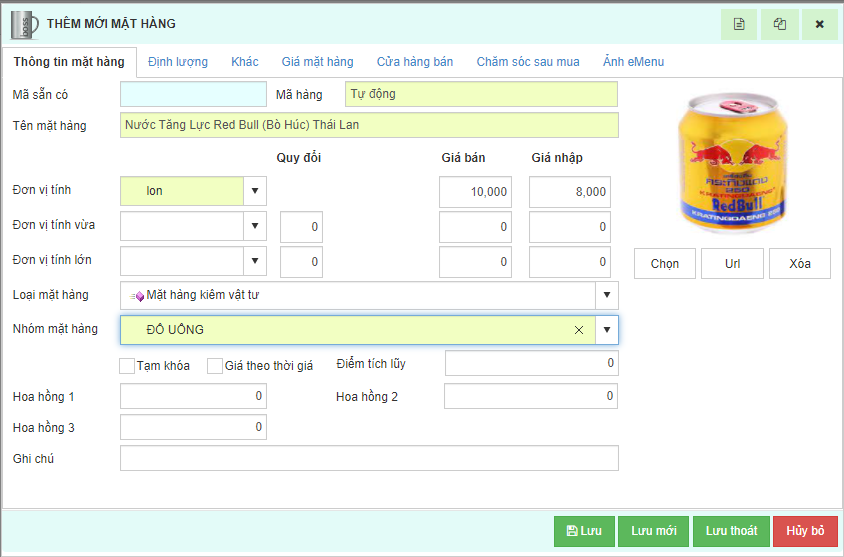
Task: Click the Giá bán field showing 10,000
Action: coord(475,192)
